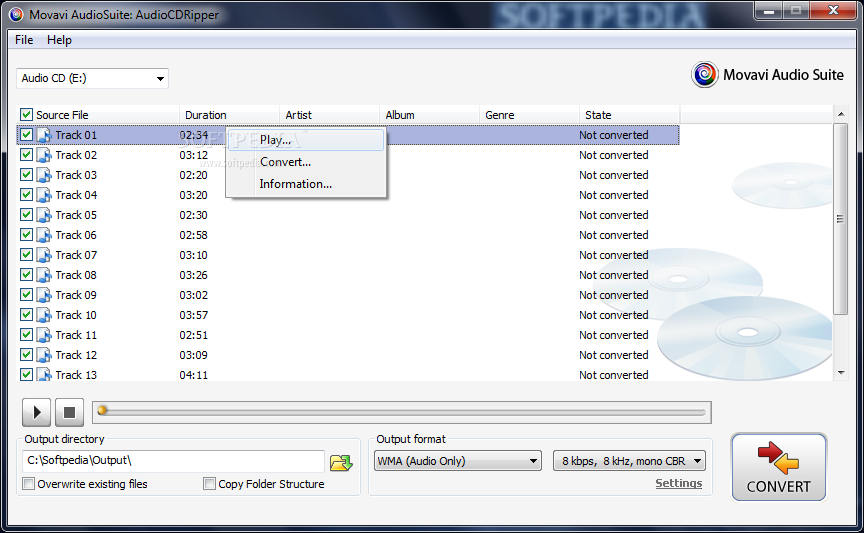
Task: Click Track 07 duration 03:10
Action: pos(193,255)
